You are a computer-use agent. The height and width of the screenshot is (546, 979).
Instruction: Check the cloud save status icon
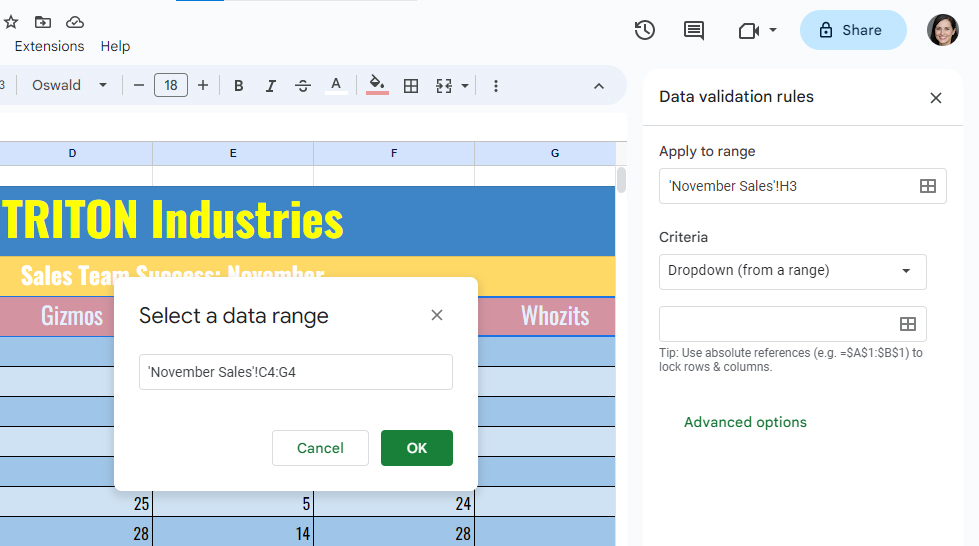(75, 22)
